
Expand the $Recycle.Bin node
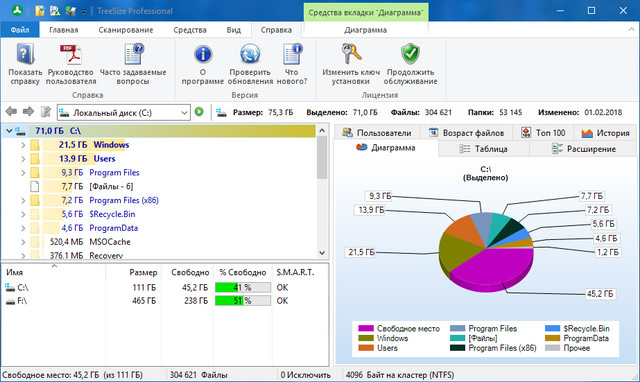point(23,214)
